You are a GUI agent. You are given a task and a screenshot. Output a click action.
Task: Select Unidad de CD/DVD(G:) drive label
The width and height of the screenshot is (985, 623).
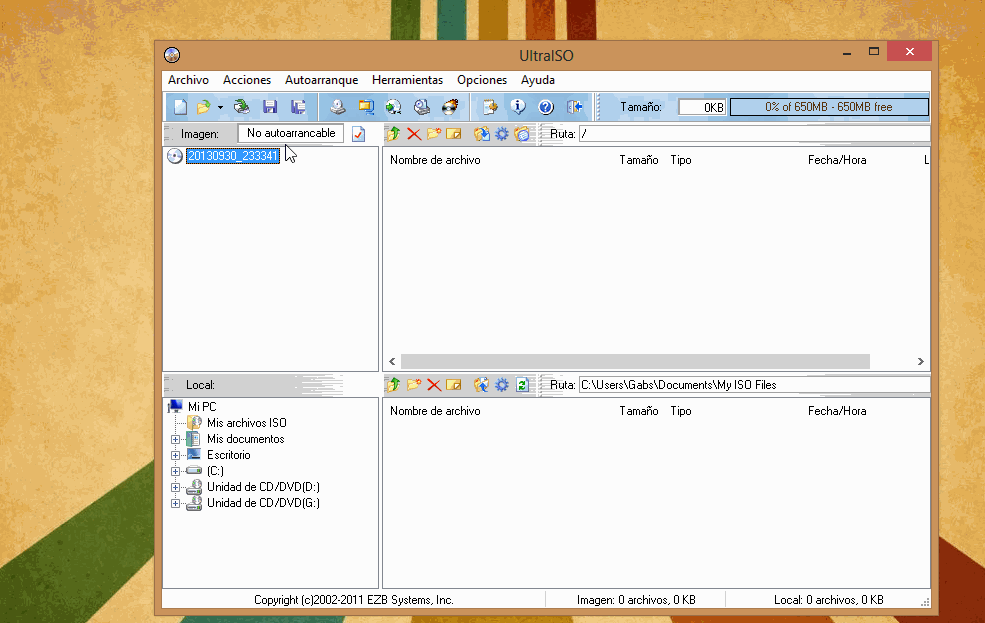point(263,503)
